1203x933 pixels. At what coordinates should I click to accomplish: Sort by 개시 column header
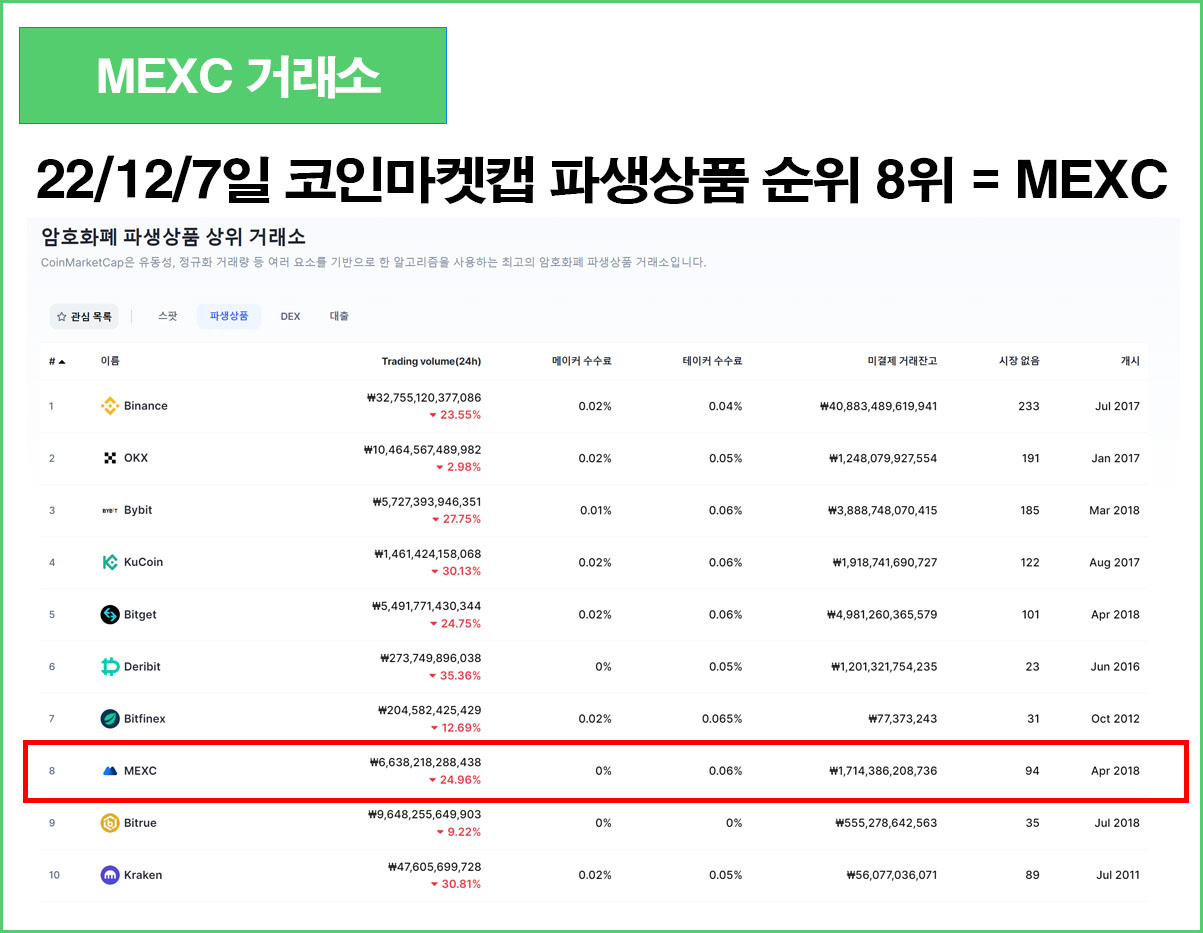tap(1129, 361)
